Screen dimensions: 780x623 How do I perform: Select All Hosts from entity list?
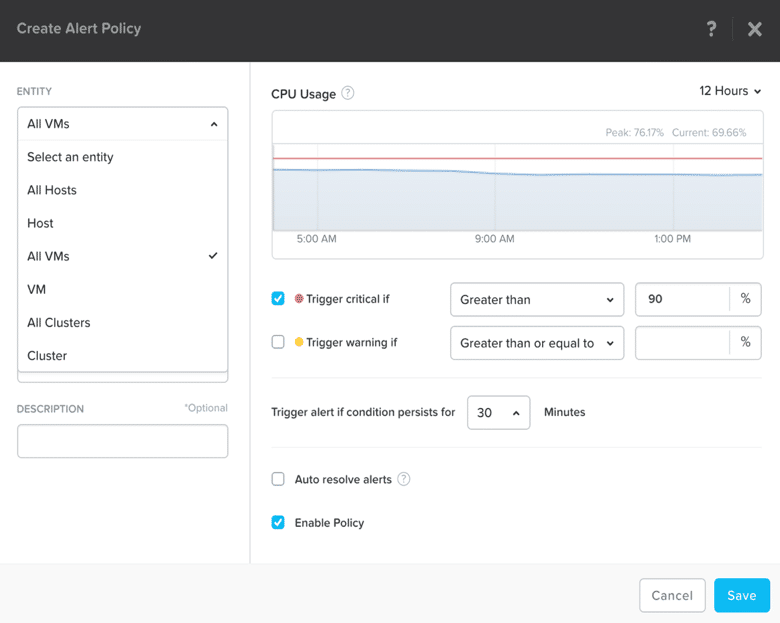pyautogui.click(x=52, y=190)
